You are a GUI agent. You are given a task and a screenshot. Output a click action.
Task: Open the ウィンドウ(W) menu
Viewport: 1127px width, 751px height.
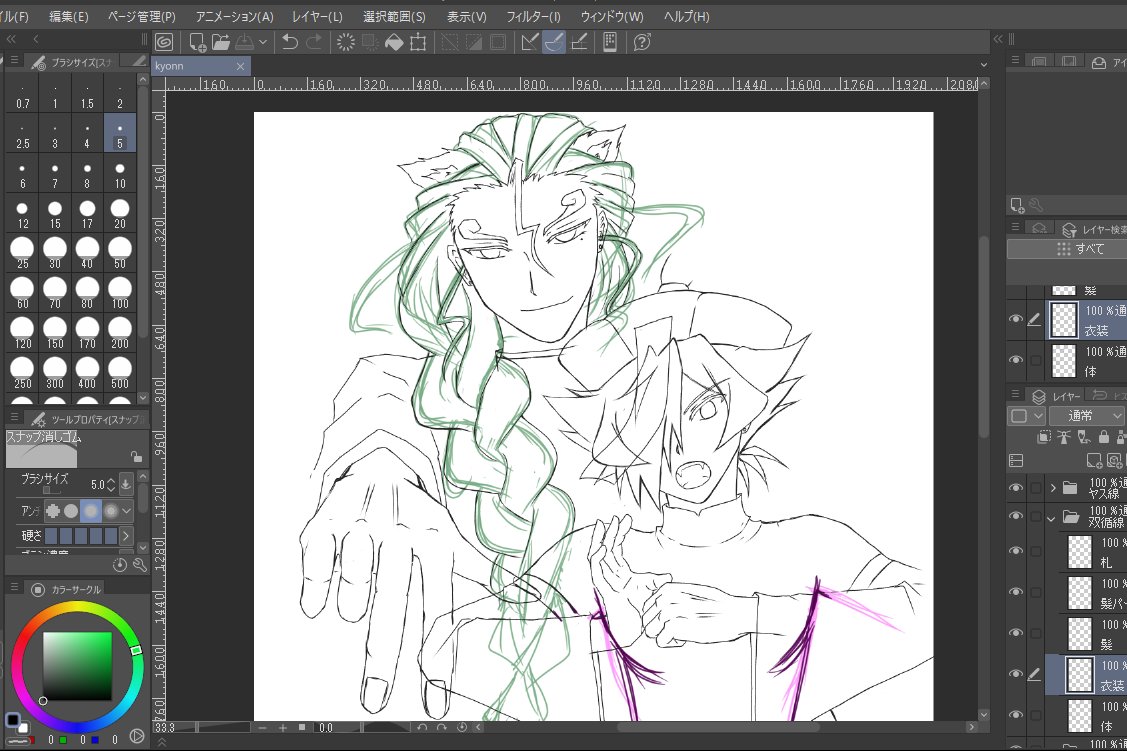tap(612, 16)
